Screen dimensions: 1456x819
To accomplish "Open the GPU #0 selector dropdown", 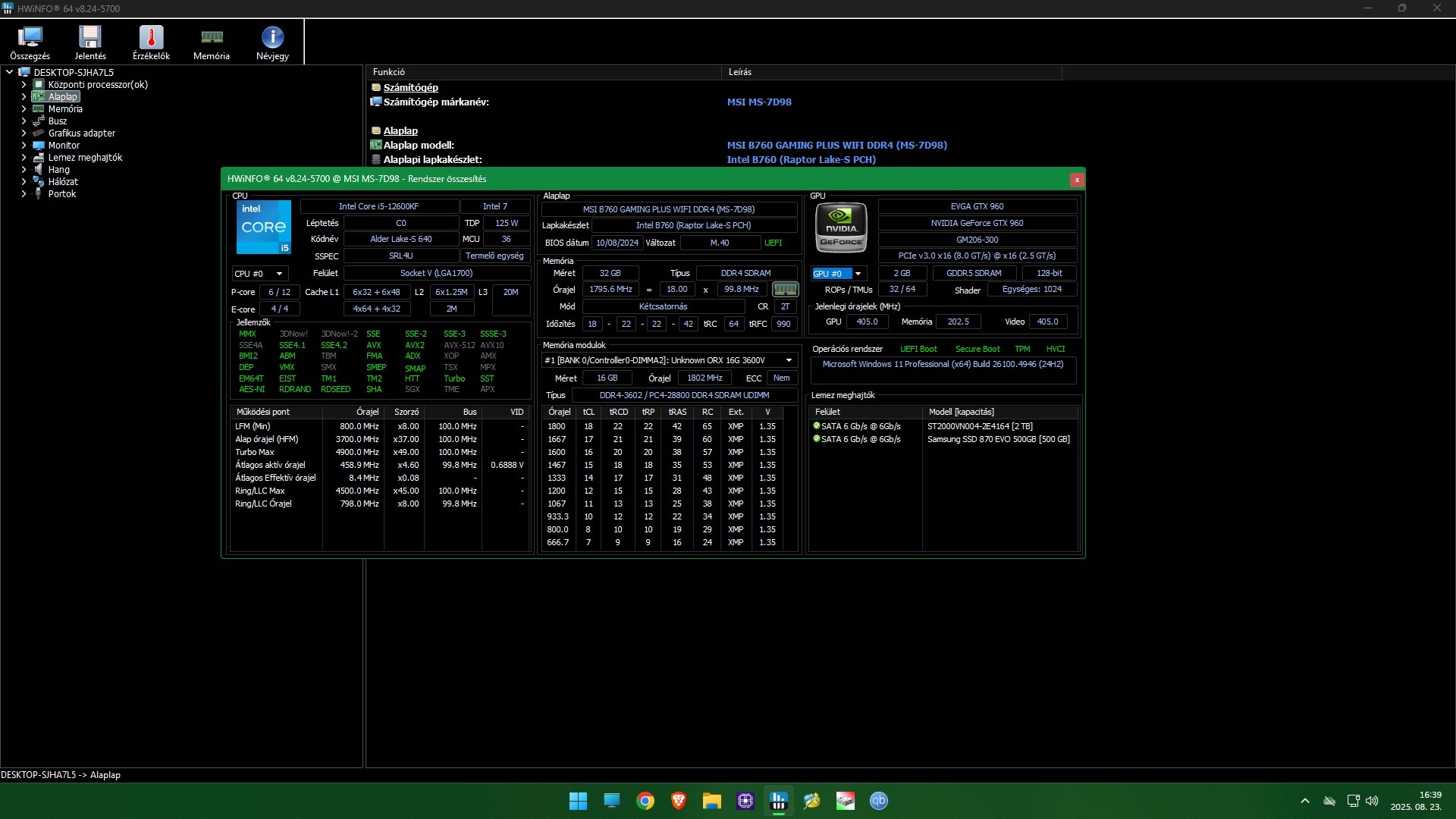I will click(x=858, y=274).
